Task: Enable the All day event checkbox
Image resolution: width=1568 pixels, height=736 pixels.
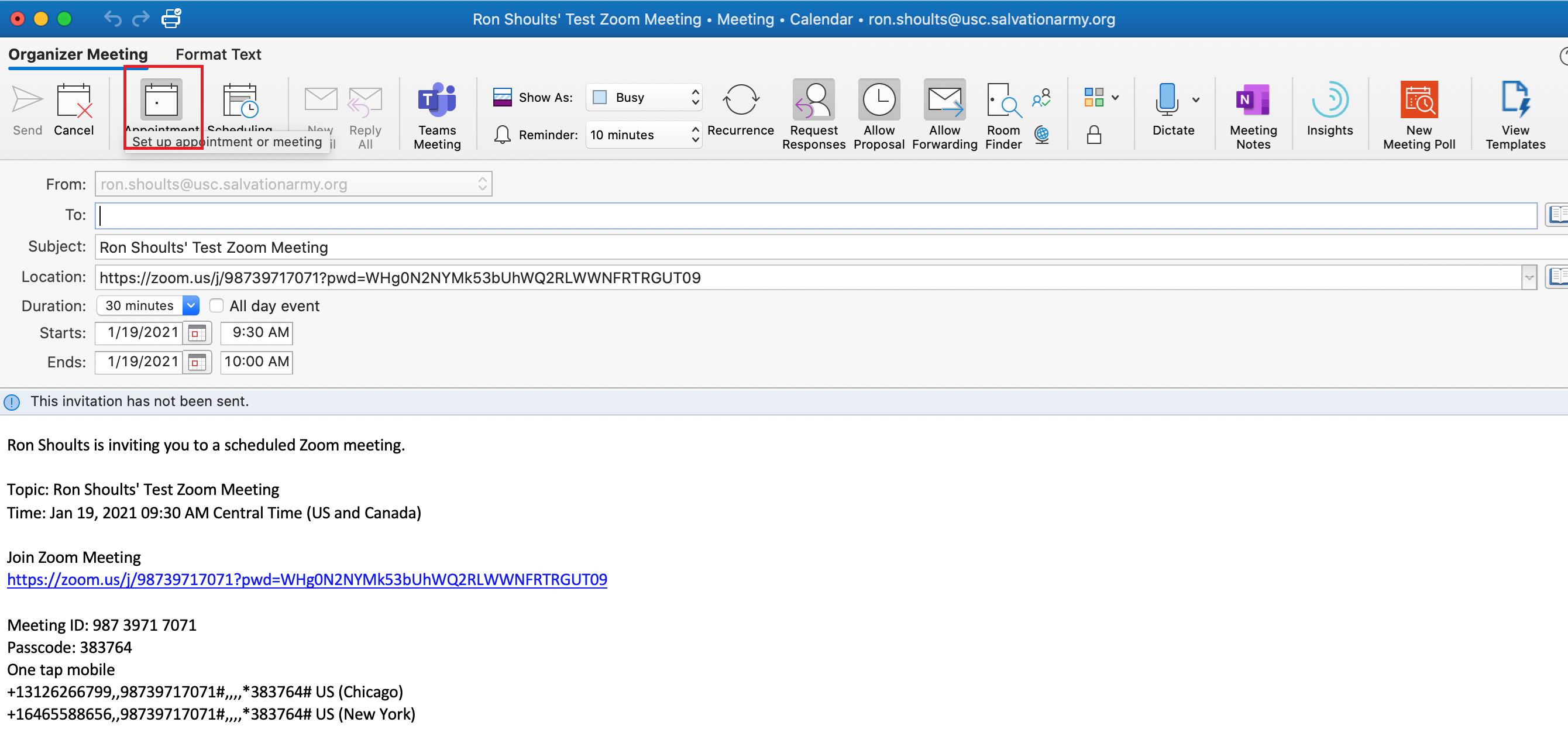Action: 216,305
